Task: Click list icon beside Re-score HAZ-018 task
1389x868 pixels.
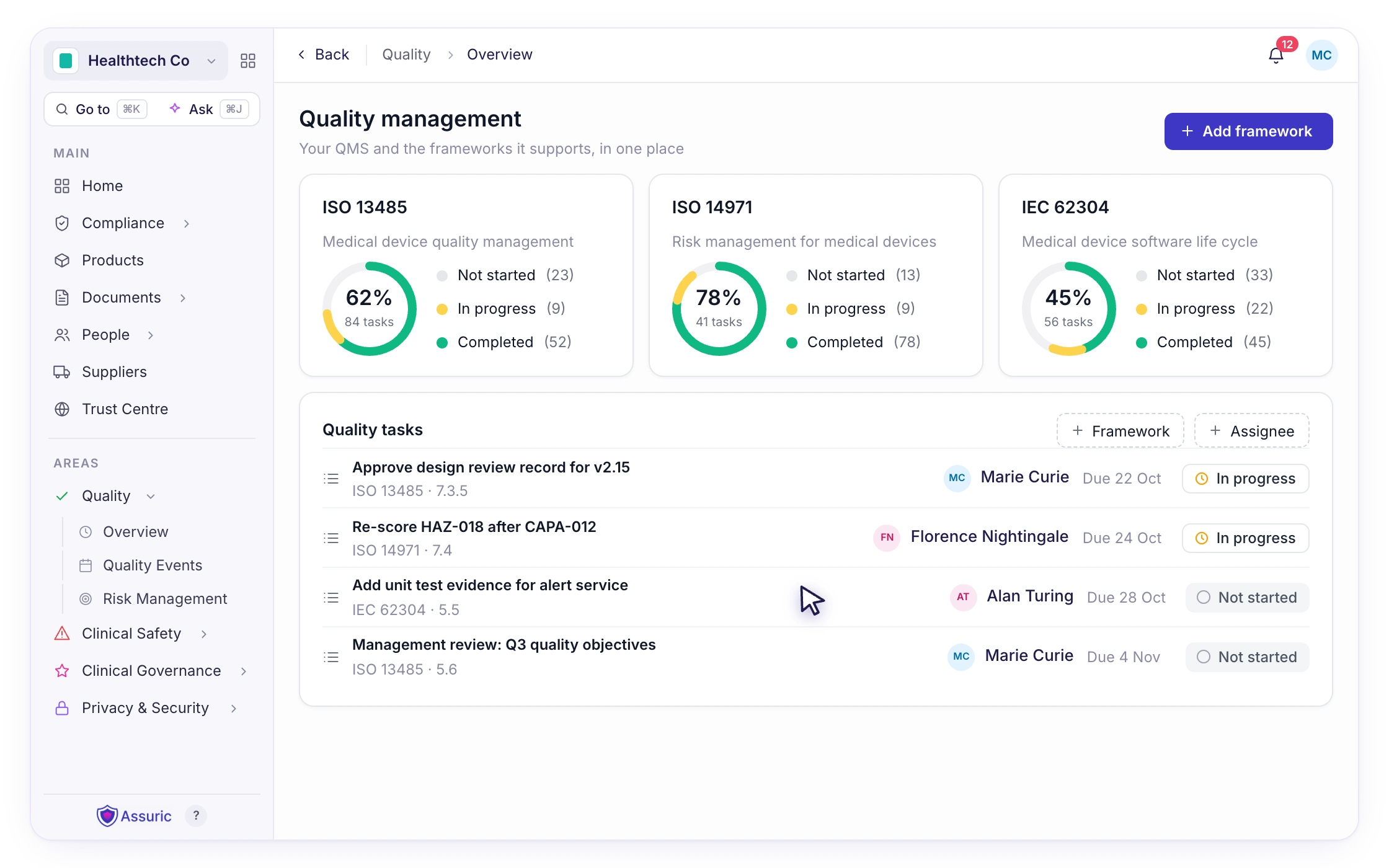Action: (x=331, y=538)
